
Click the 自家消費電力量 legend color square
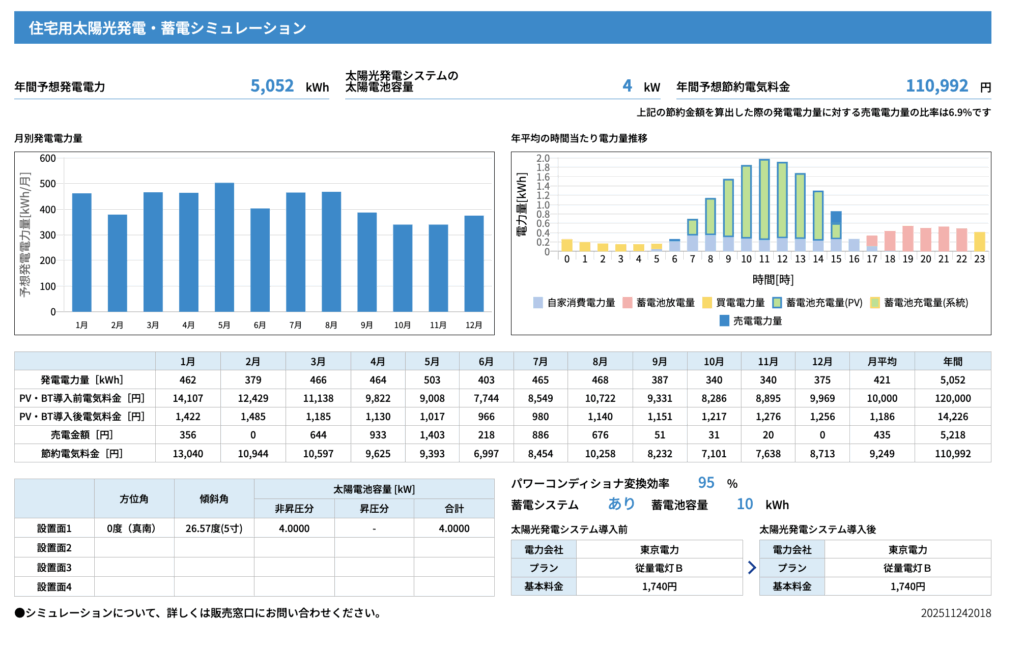pyautogui.click(x=538, y=302)
